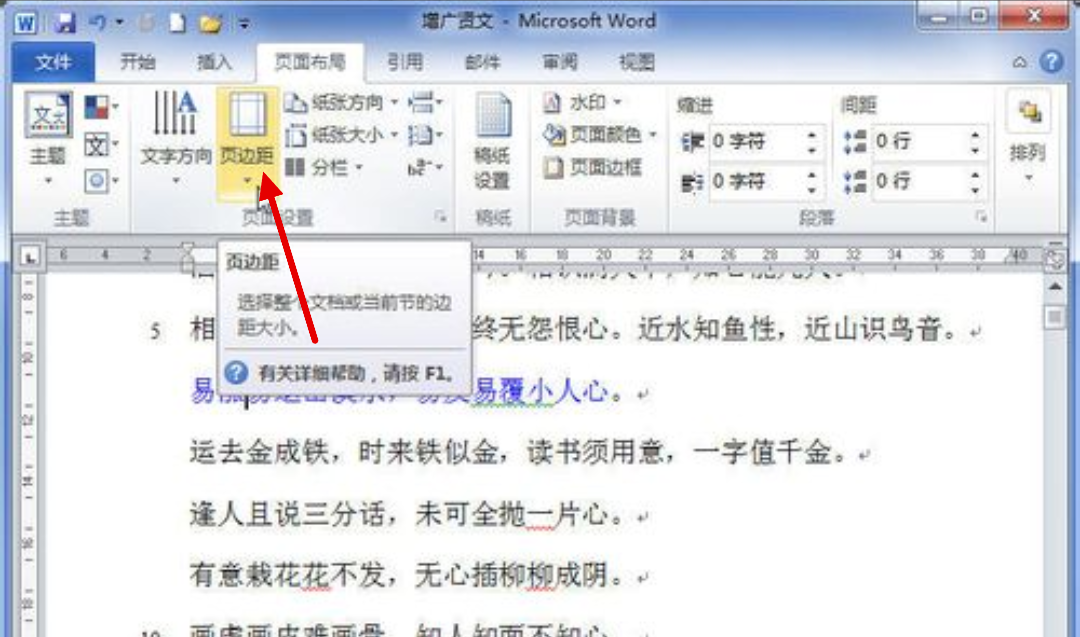The width and height of the screenshot is (1080, 637).
Task: Launch Paragraph dialog launcher
Action: [981, 218]
